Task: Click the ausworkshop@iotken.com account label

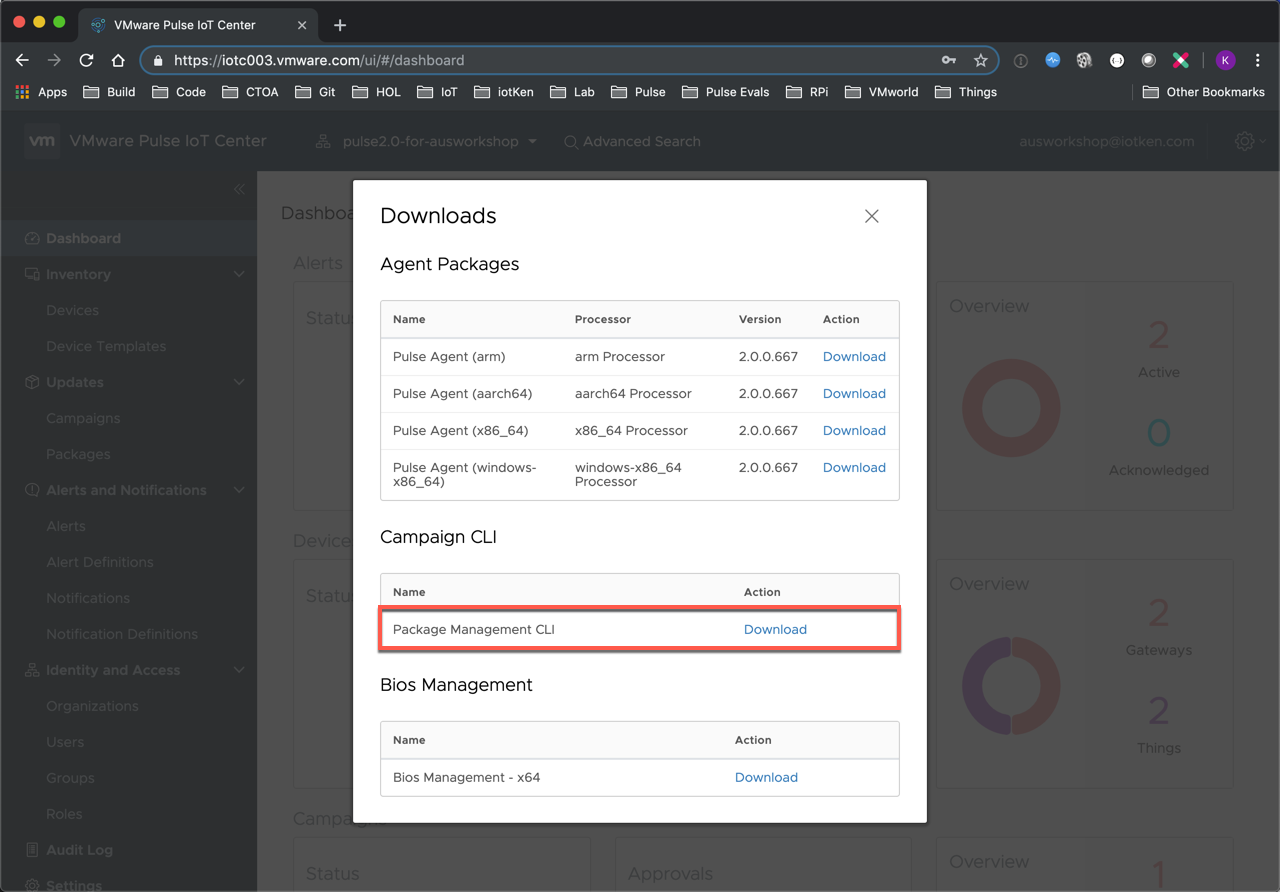Action: point(1107,142)
